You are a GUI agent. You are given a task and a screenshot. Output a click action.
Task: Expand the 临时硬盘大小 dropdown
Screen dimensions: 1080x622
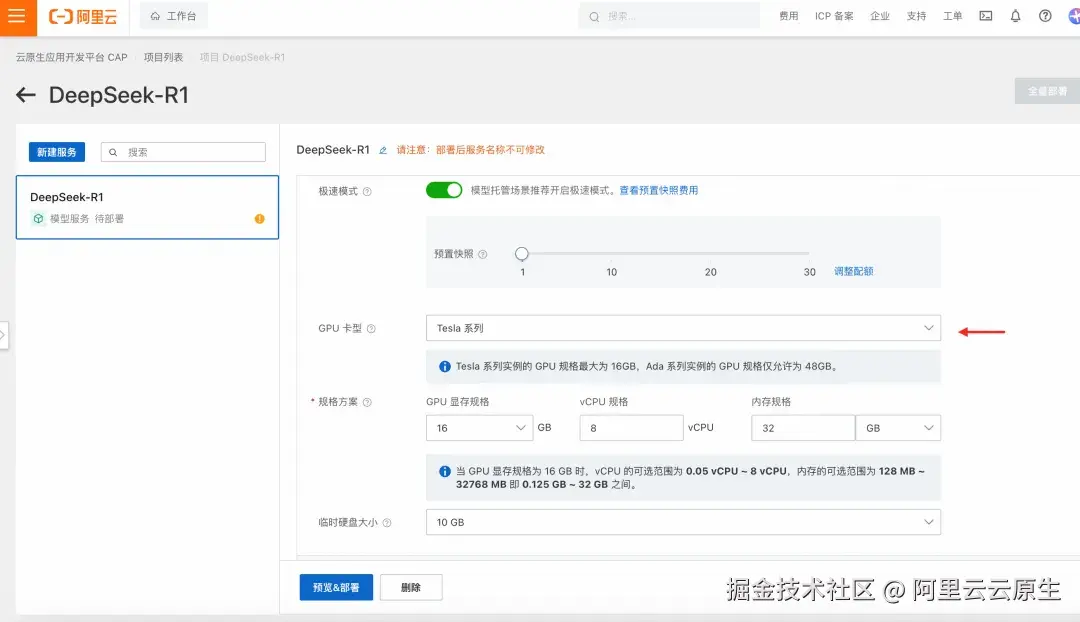coord(684,521)
